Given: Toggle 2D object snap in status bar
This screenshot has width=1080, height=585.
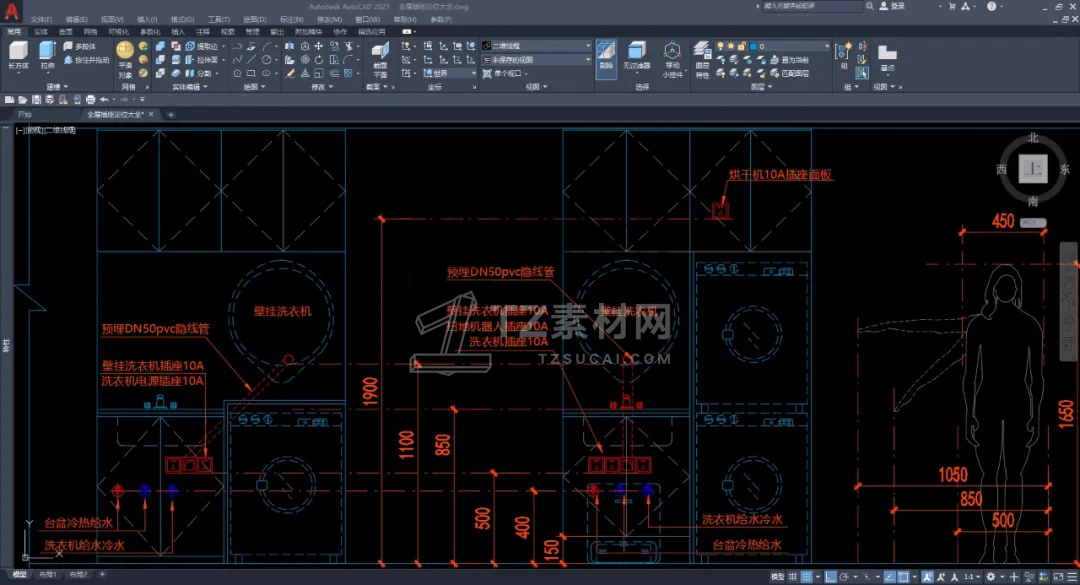Looking at the screenshot, I should 903,577.
